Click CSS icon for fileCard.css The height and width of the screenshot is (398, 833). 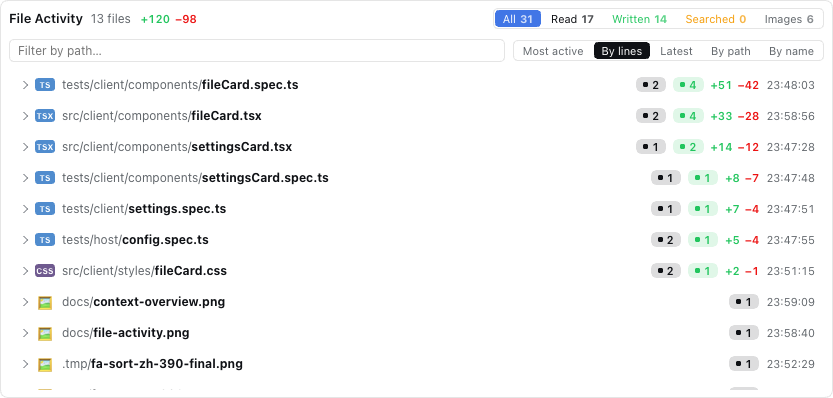[x=45, y=271]
